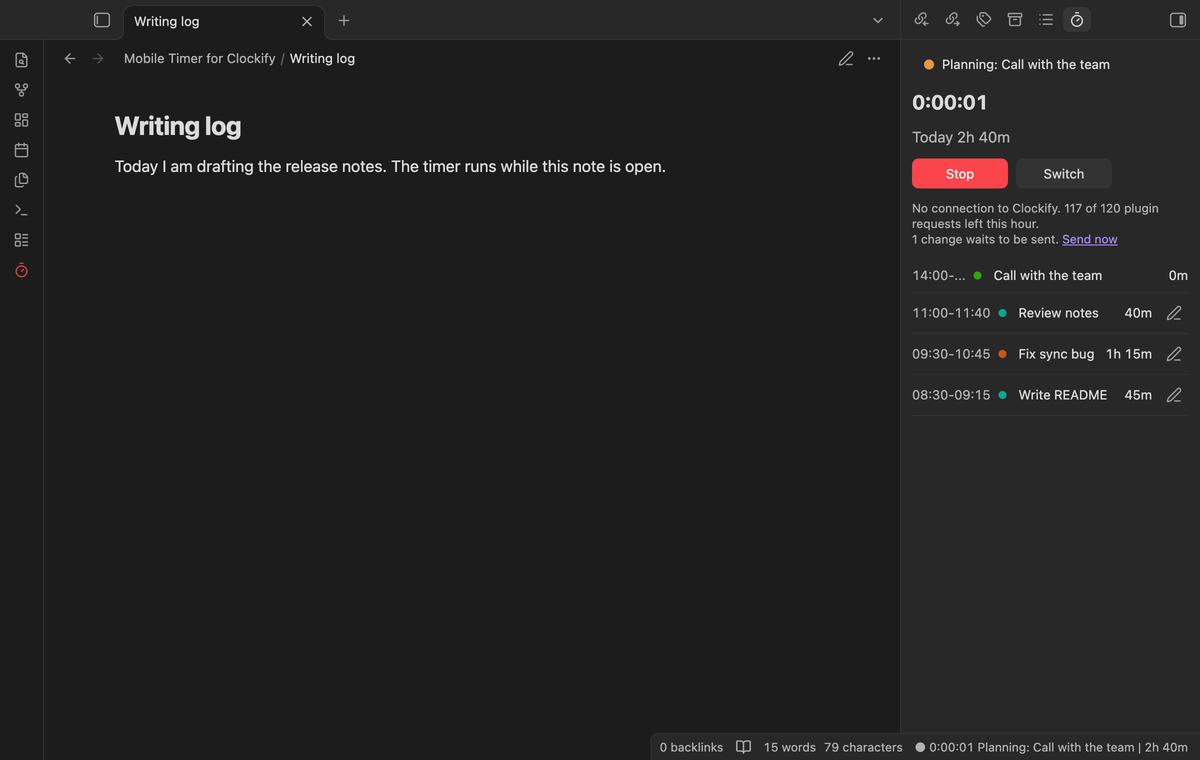This screenshot has width=1200, height=760.
Task: Click Writing log in the breadcrumb path
Action: pyautogui.click(x=322, y=58)
